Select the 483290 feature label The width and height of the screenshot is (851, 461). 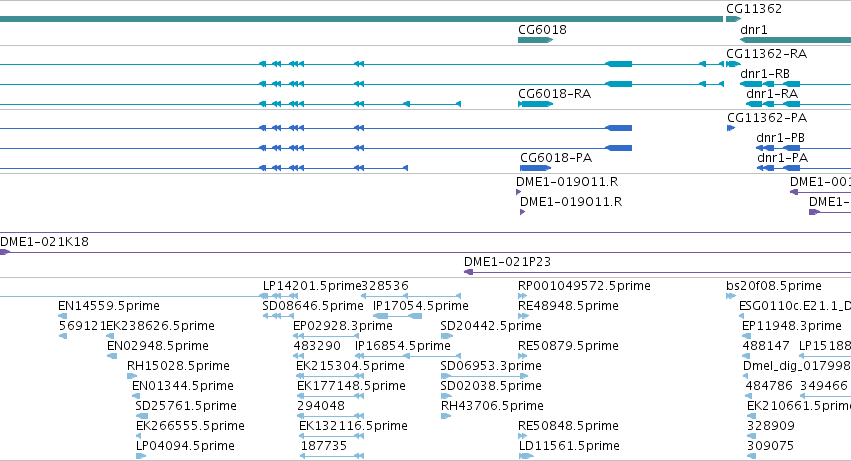317,346
